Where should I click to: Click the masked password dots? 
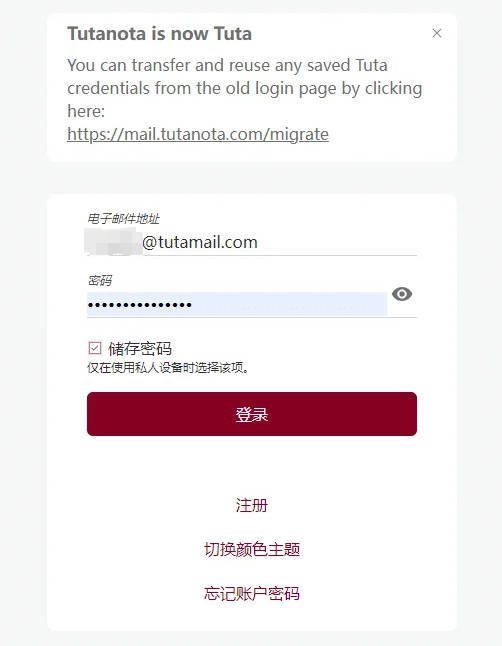coord(140,305)
